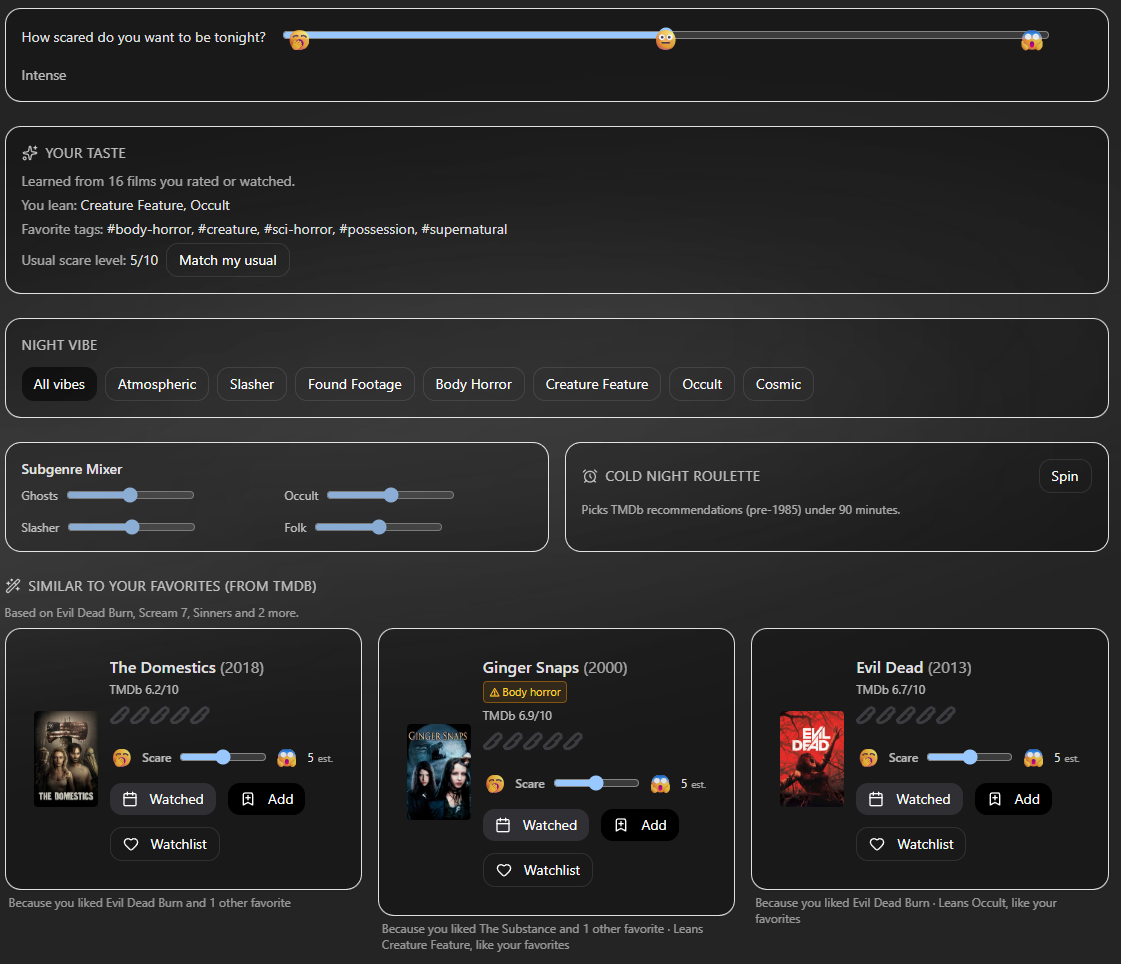Click the 'TMDb 6.9/10' rating text
1121x964 pixels.
point(517,716)
